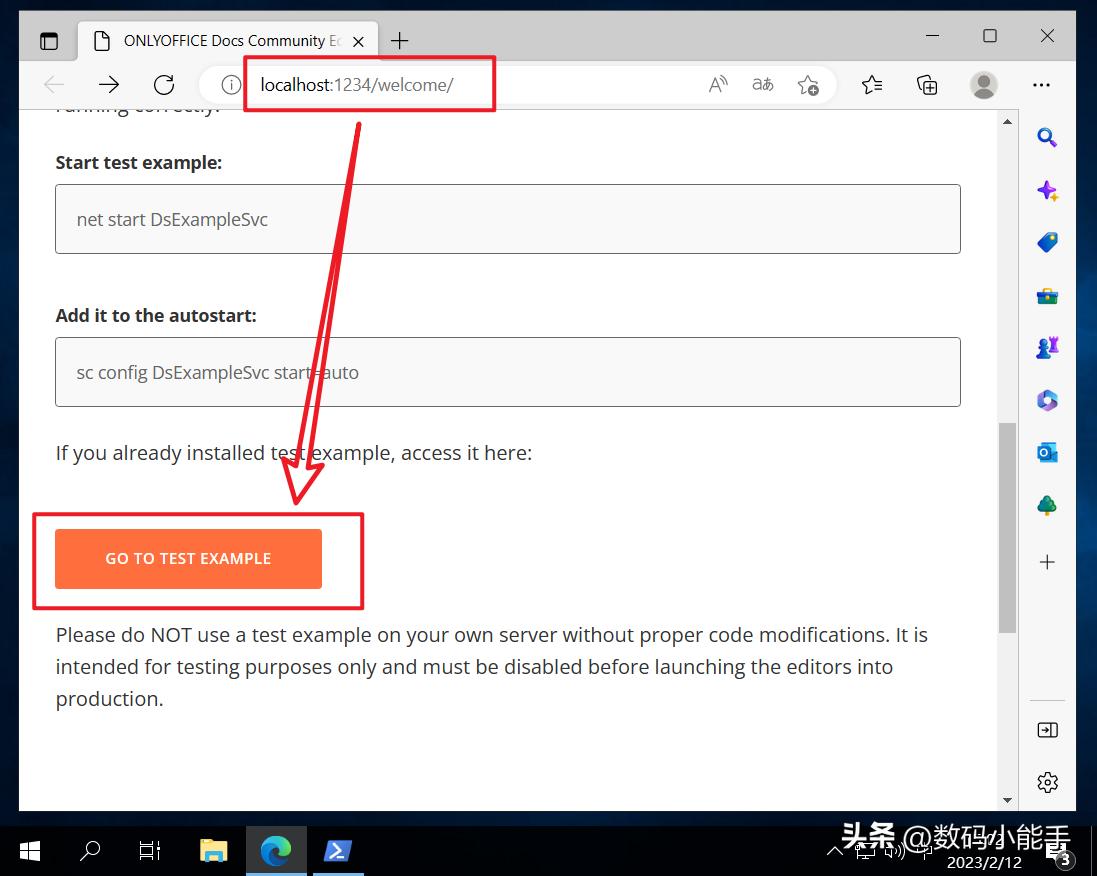Open a new tab with plus button

[400, 40]
